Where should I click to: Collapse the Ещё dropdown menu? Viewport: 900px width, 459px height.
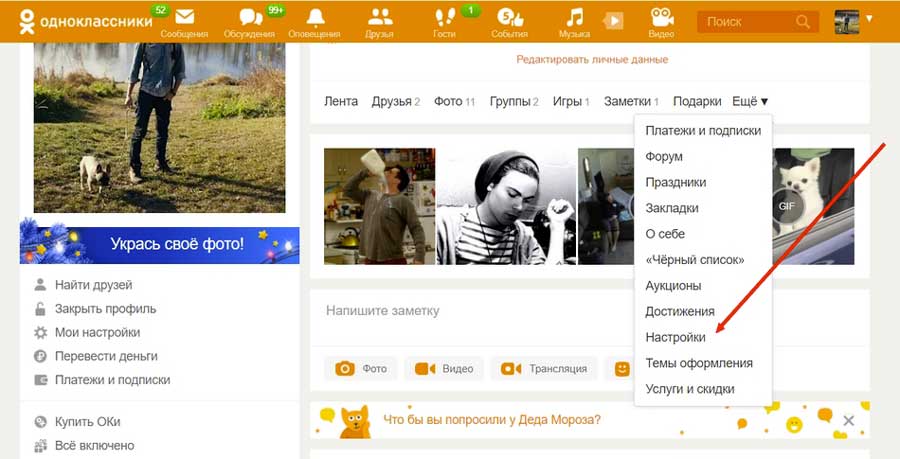point(750,102)
